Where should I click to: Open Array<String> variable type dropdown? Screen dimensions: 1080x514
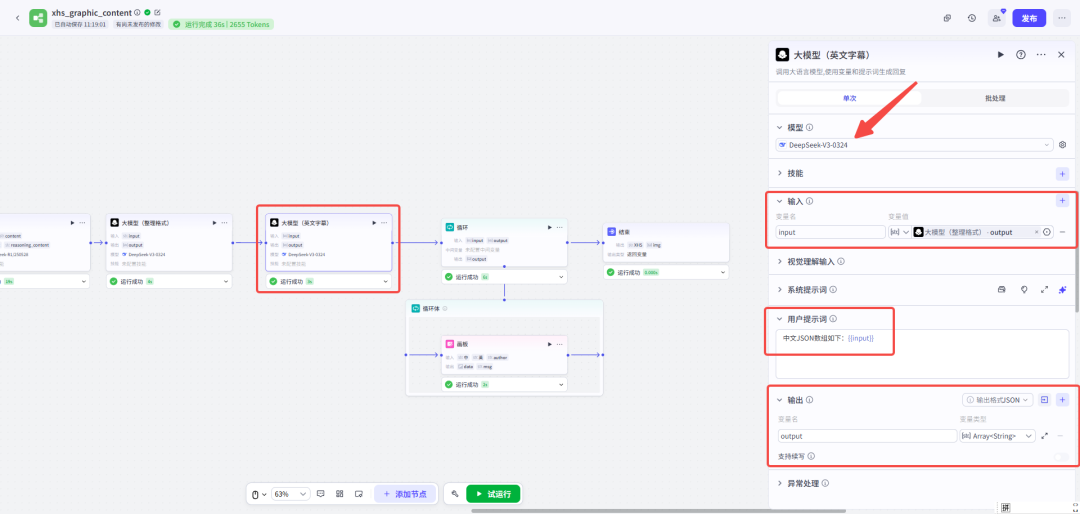997,436
